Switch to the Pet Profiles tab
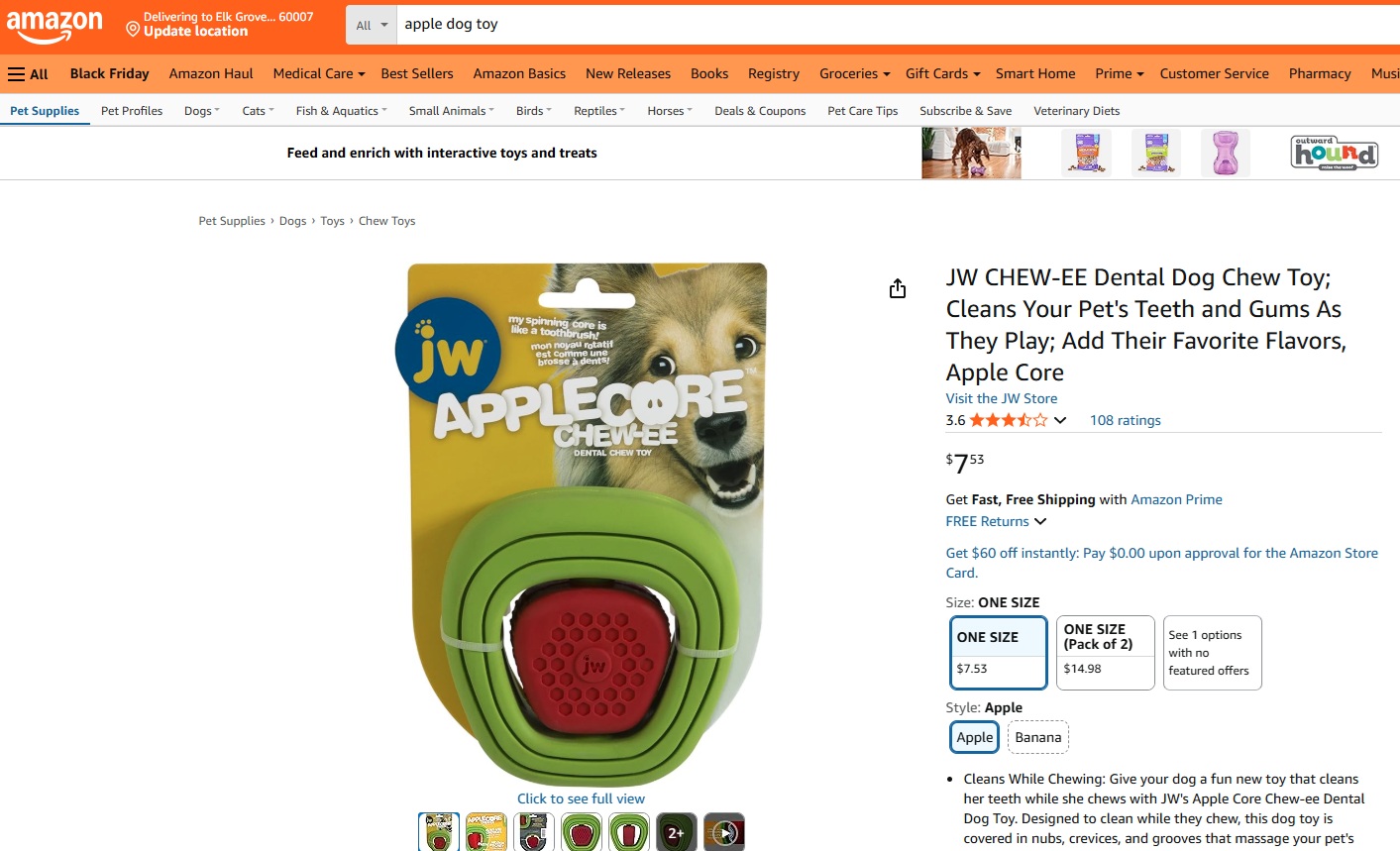Screen dimensions: 1400x851 point(132,111)
